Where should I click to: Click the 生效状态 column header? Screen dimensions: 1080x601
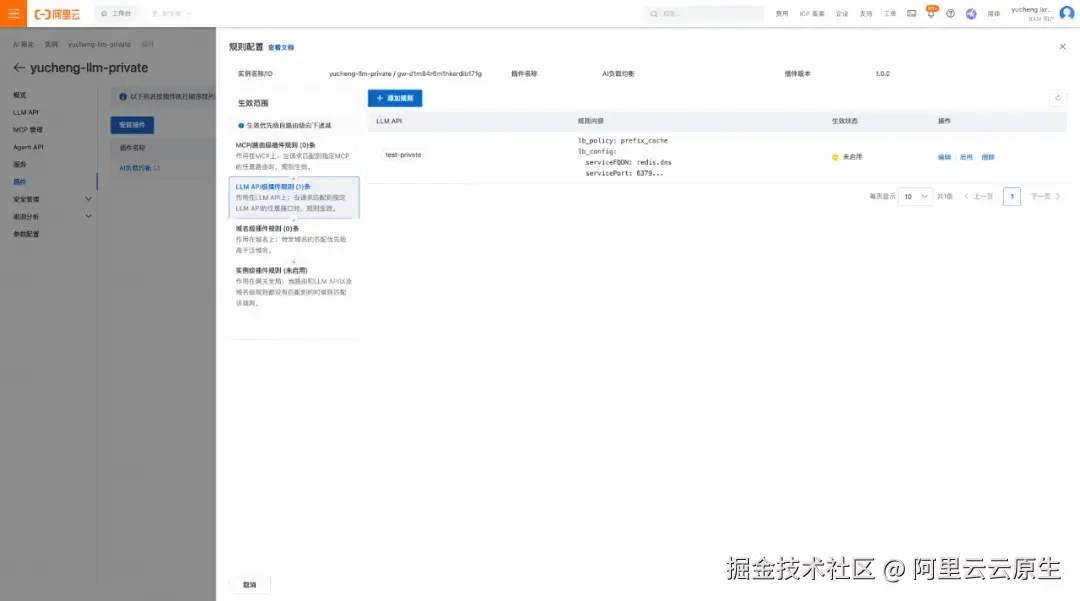(844, 121)
